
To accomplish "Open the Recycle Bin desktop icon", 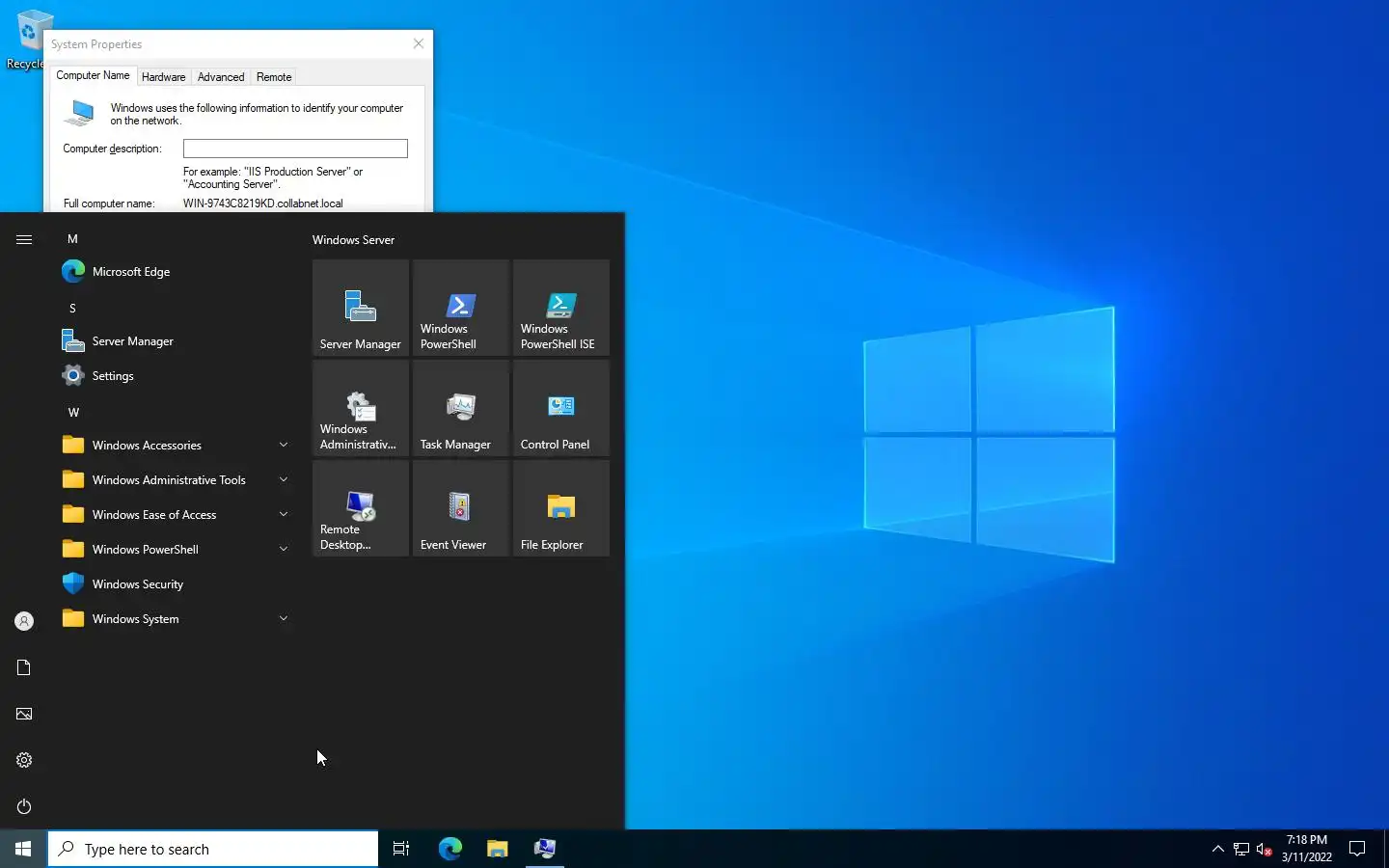I will 27,40.
